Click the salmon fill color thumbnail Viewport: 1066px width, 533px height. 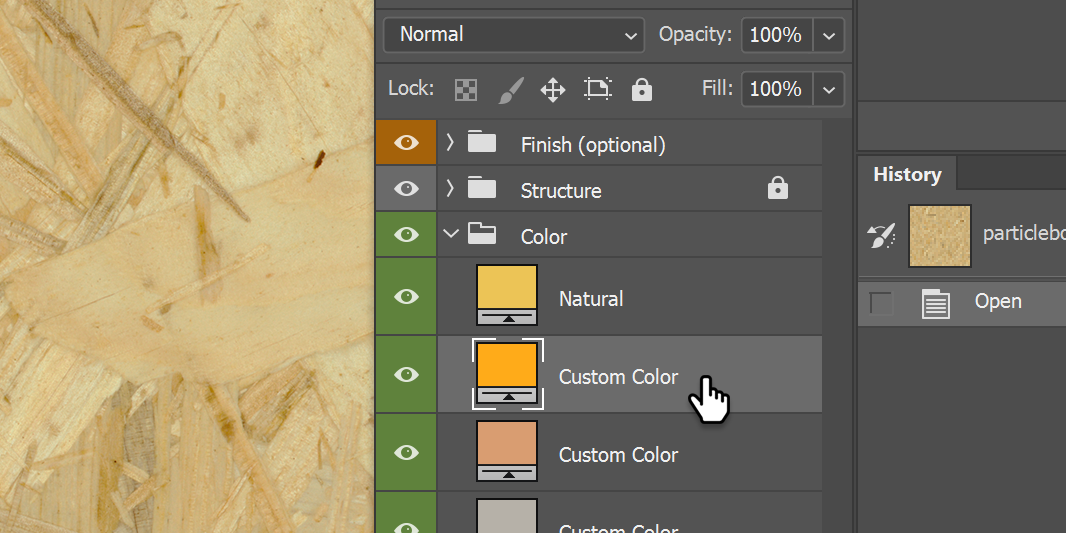507,451
